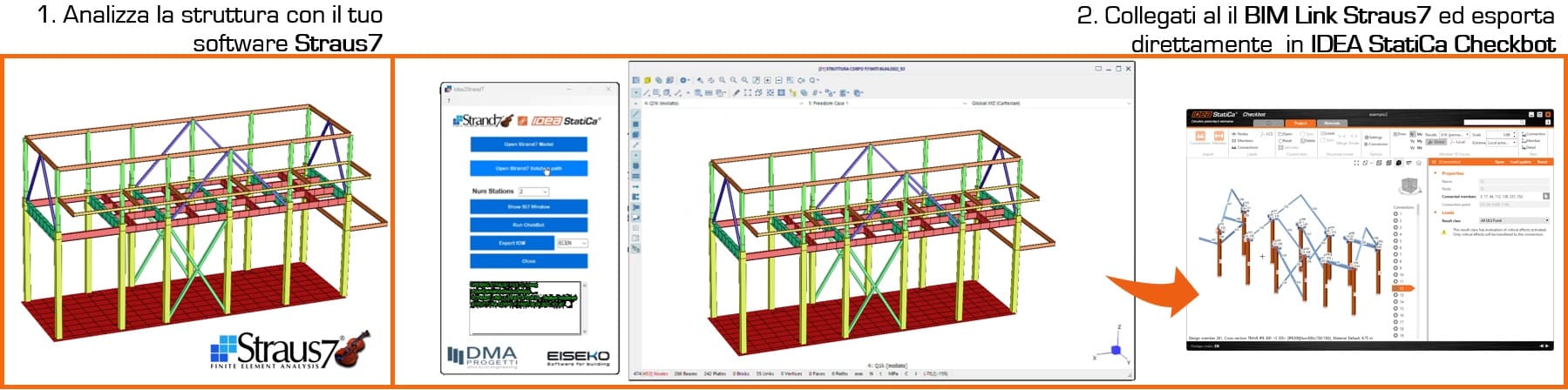Viewport: 1568px width, 390px height.
Task: Click the gear options icon in Straus7 toolbar
Action: pos(683,80)
